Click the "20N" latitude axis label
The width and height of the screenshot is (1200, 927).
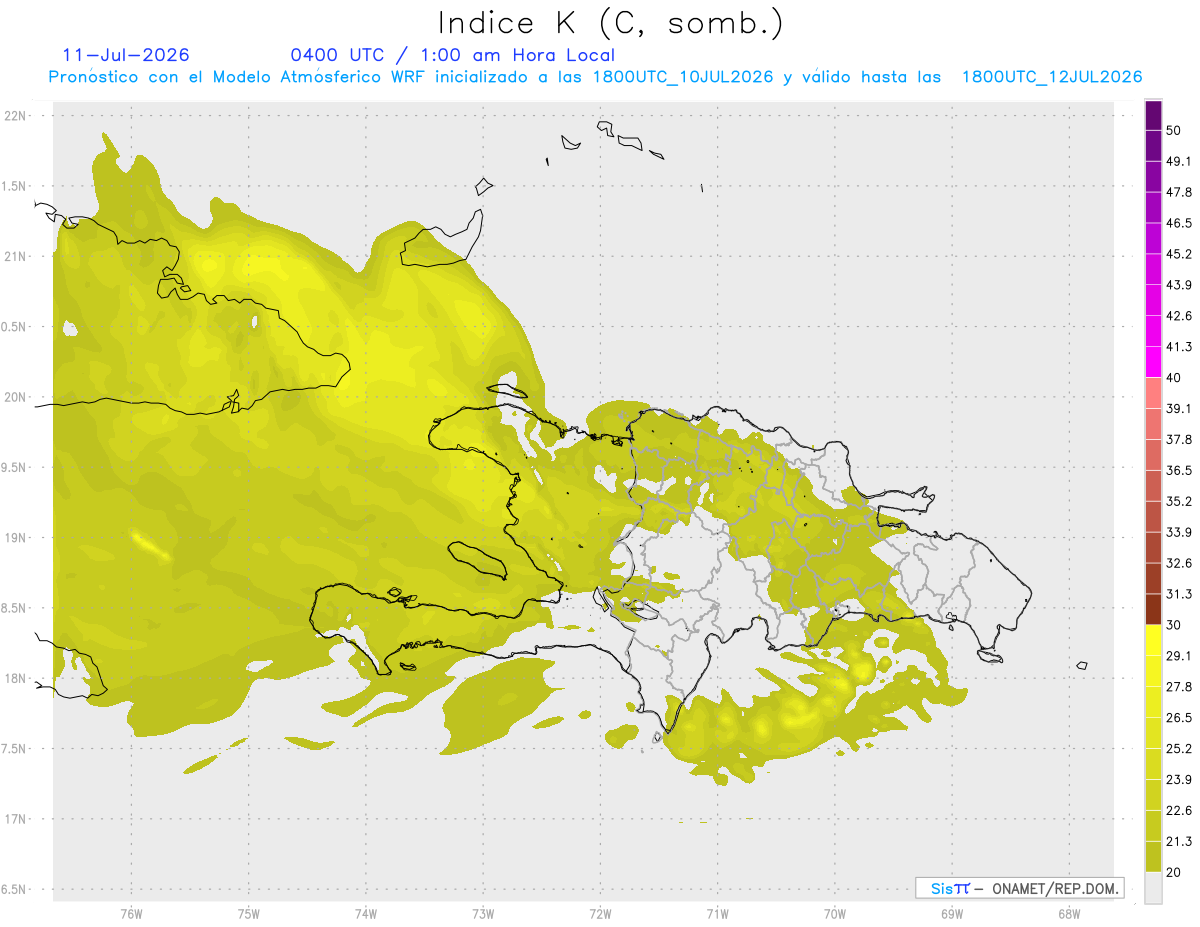[x=17, y=397]
